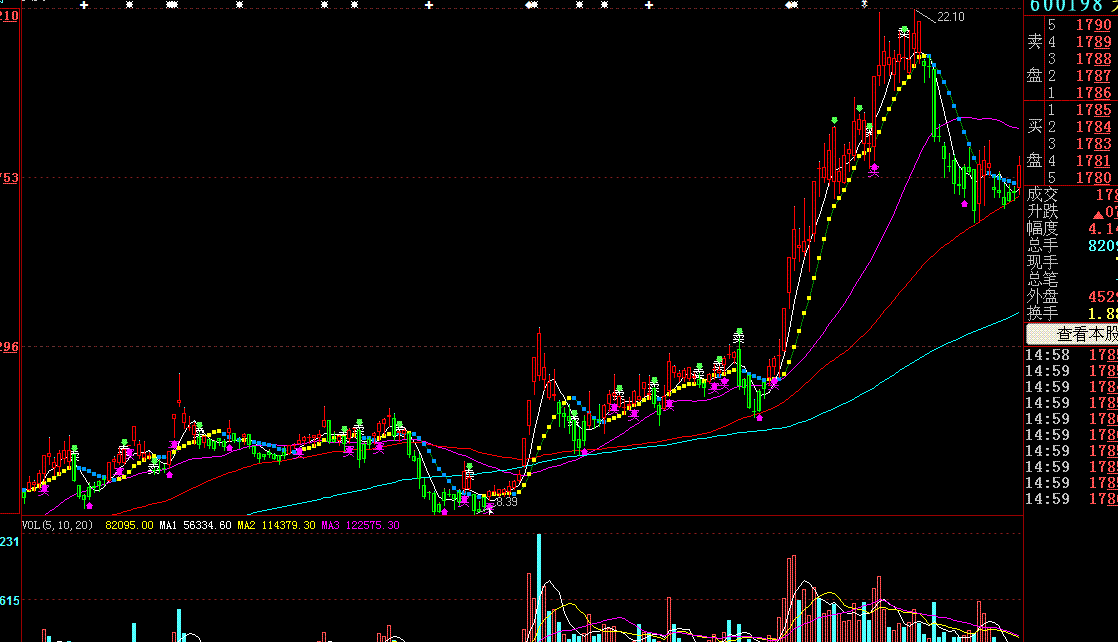Click sell price 1787 in order book
Screen dimensions: 1118x642
[x=1093, y=76]
